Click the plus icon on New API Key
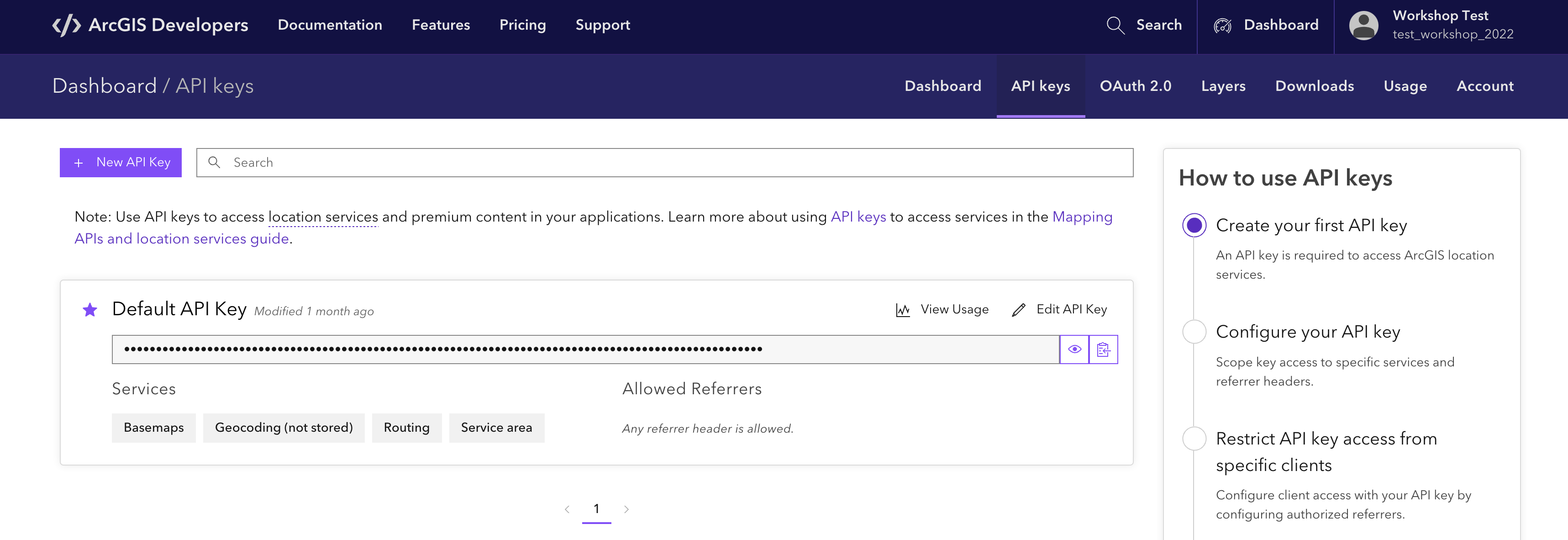1568x540 pixels. point(79,163)
